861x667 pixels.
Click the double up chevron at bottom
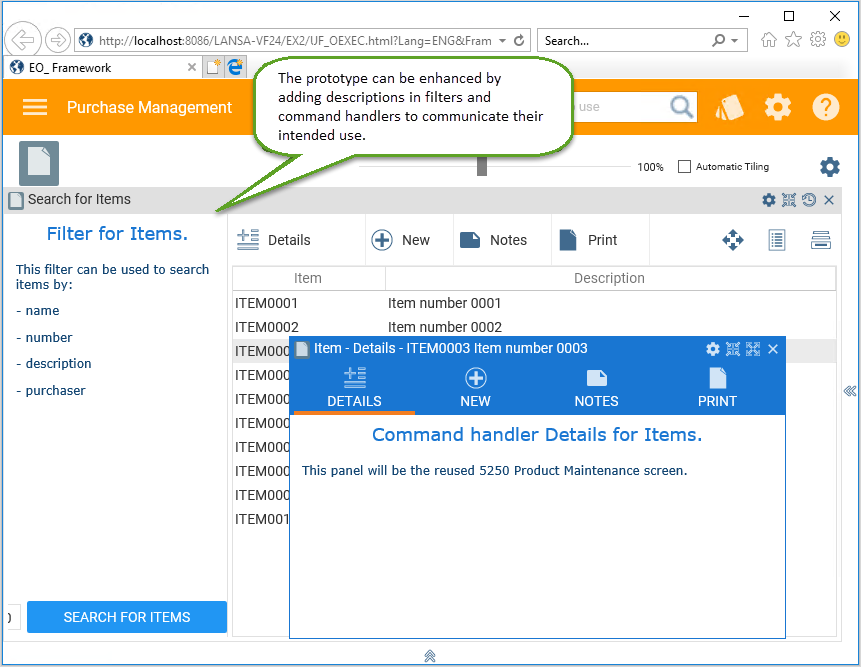click(430, 655)
